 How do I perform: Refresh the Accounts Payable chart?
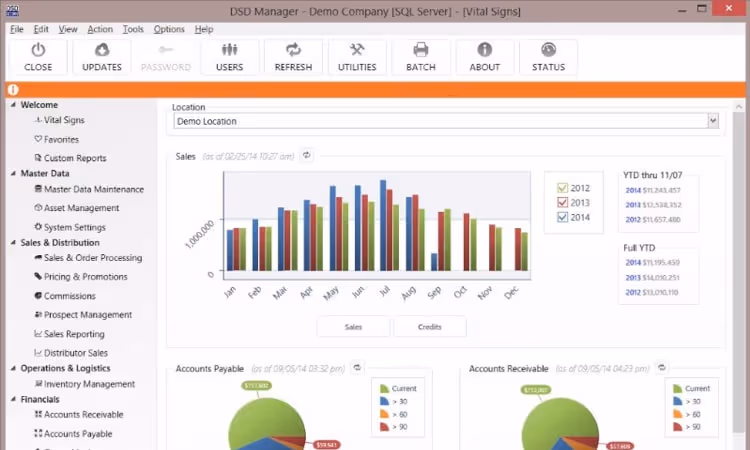[357, 368]
